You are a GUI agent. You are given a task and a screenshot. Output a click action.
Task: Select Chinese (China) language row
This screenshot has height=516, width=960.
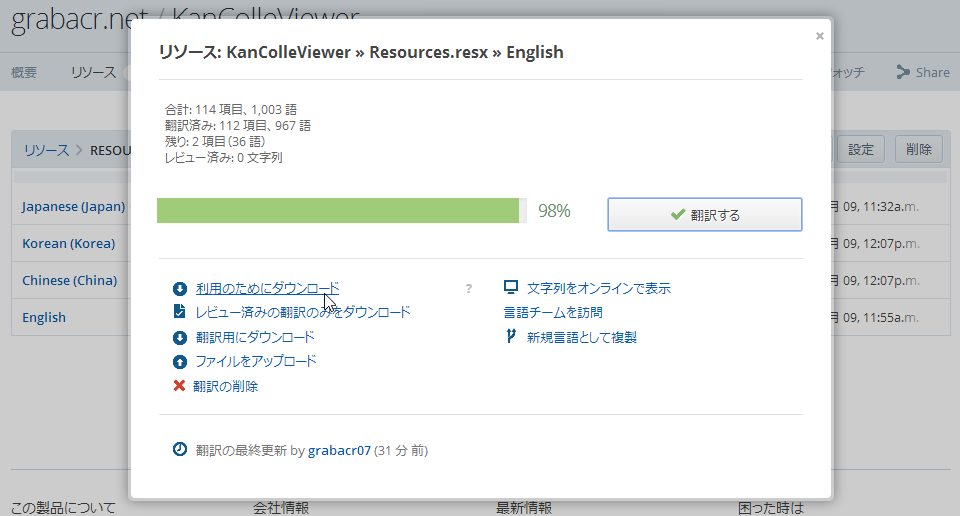70,280
